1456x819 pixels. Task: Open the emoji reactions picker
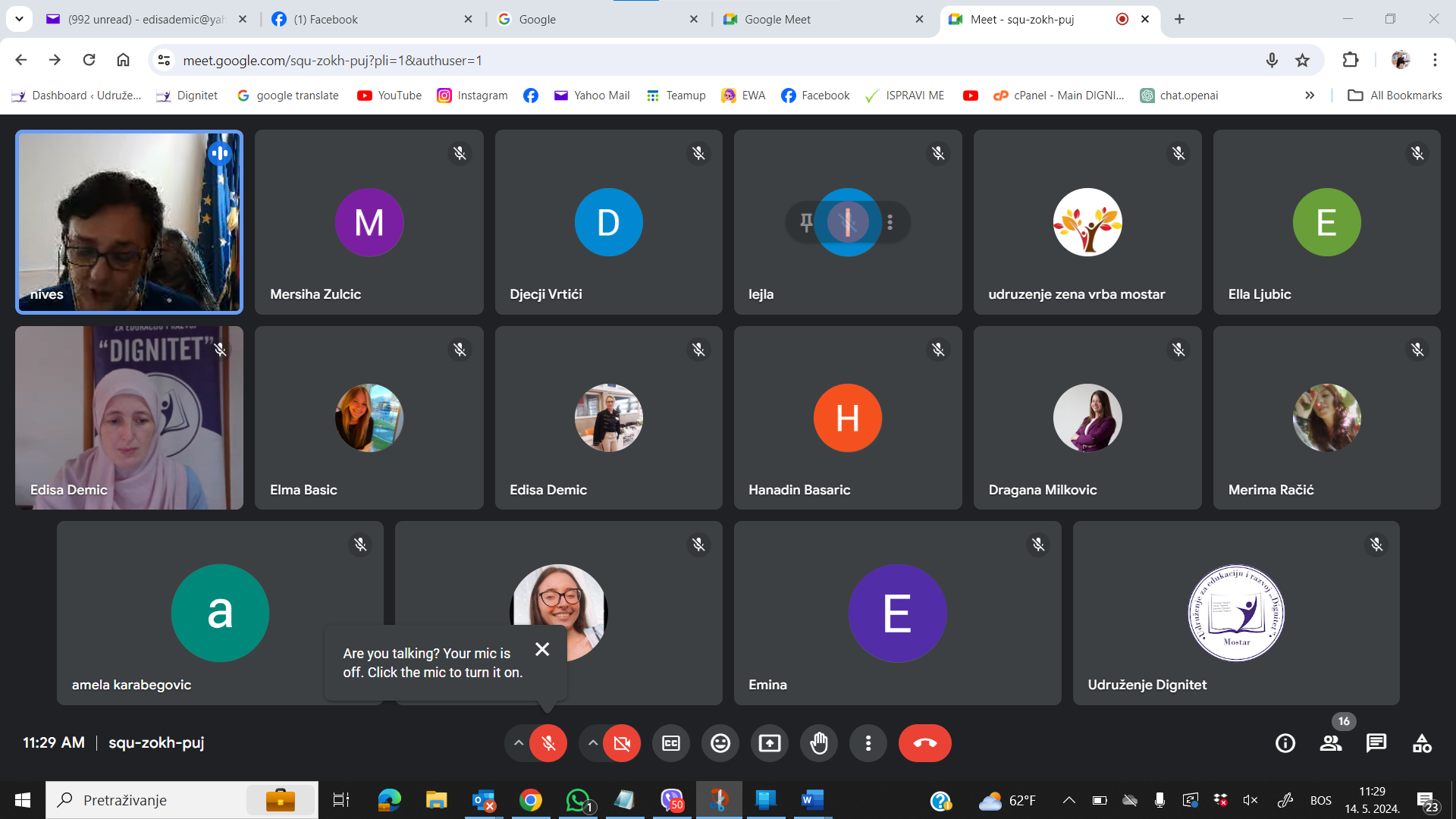point(720,743)
